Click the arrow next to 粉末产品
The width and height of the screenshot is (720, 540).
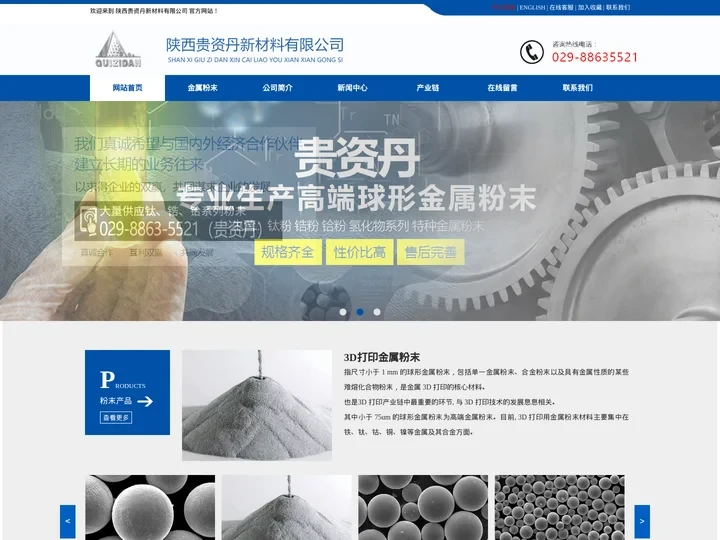tap(145, 402)
